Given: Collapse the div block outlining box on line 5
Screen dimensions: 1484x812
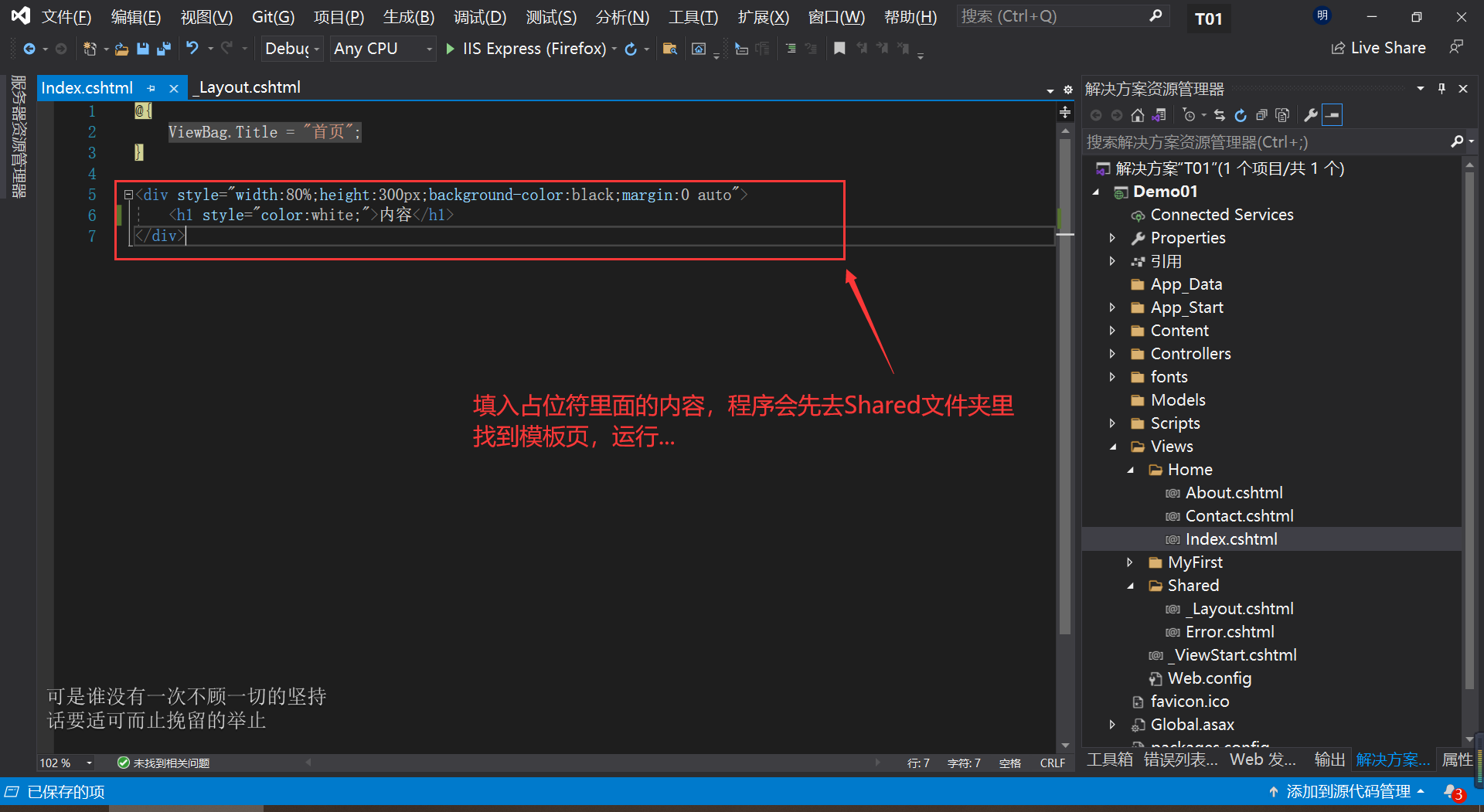Looking at the screenshot, I should [x=128, y=195].
